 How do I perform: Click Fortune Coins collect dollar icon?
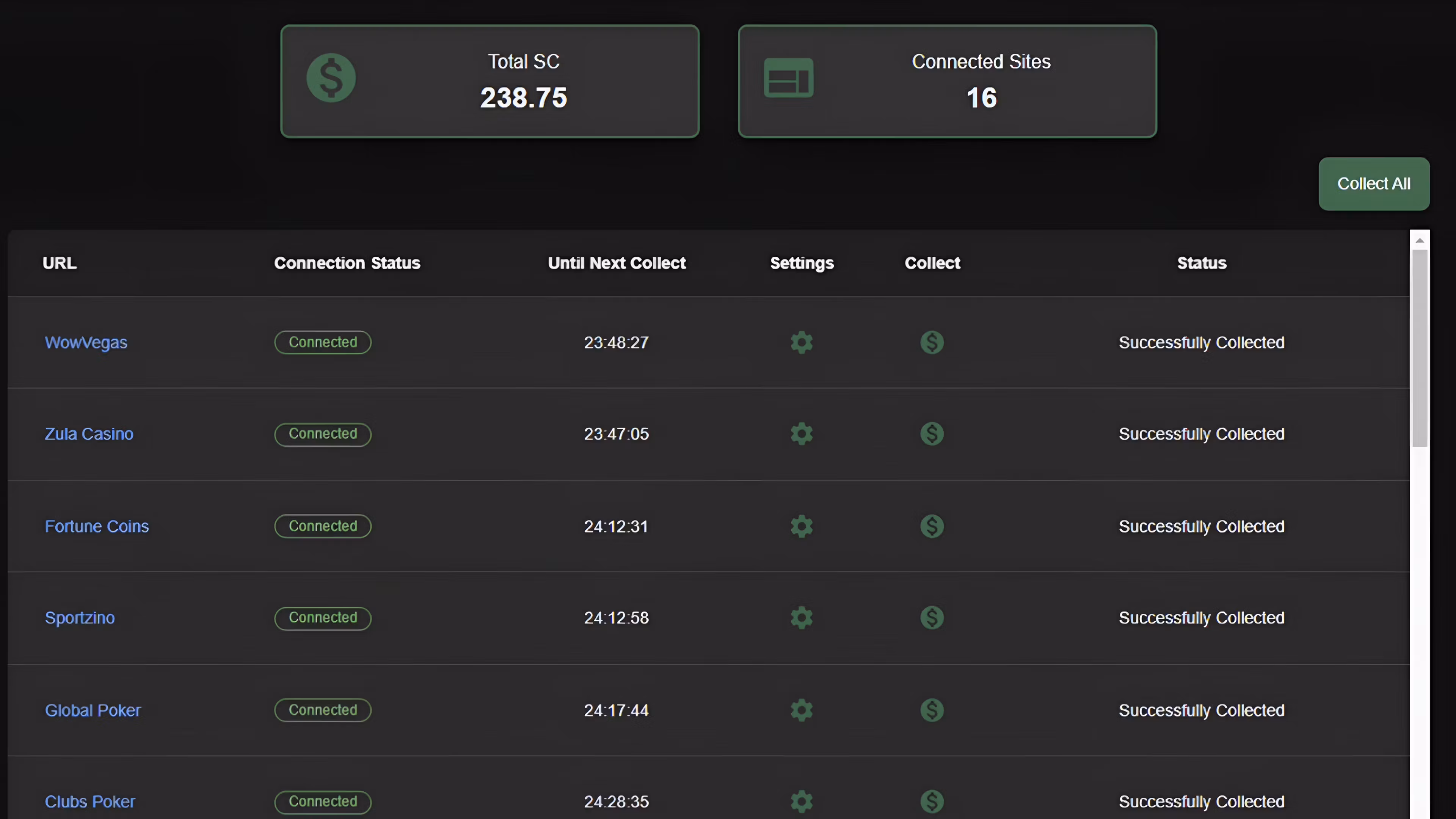click(x=932, y=526)
